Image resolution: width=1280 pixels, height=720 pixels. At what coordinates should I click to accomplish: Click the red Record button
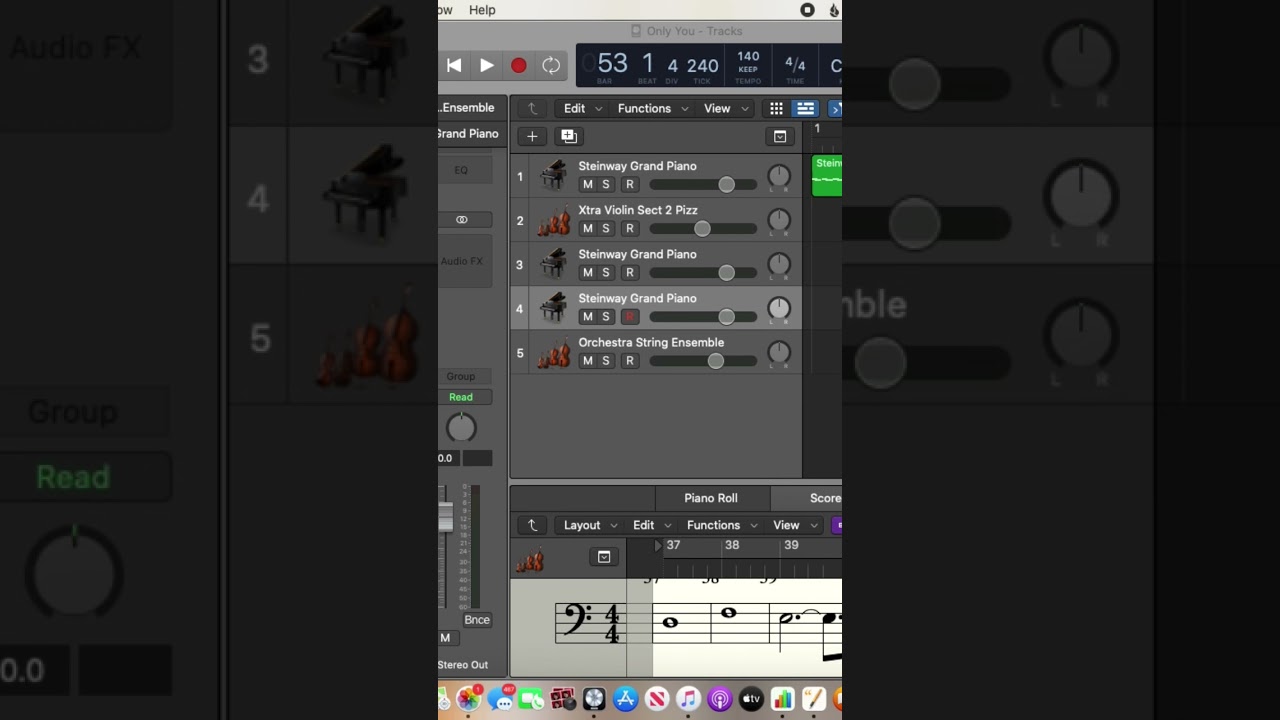[518, 65]
